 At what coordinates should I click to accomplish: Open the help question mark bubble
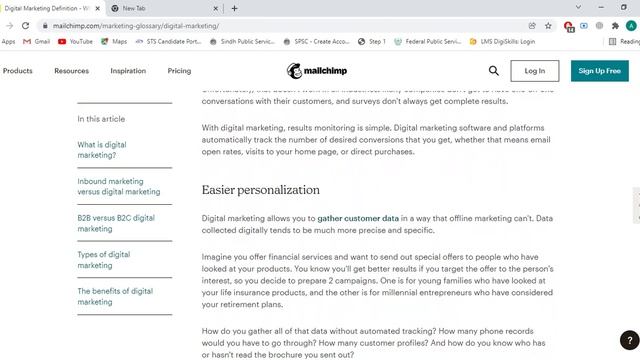(x=630, y=340)
